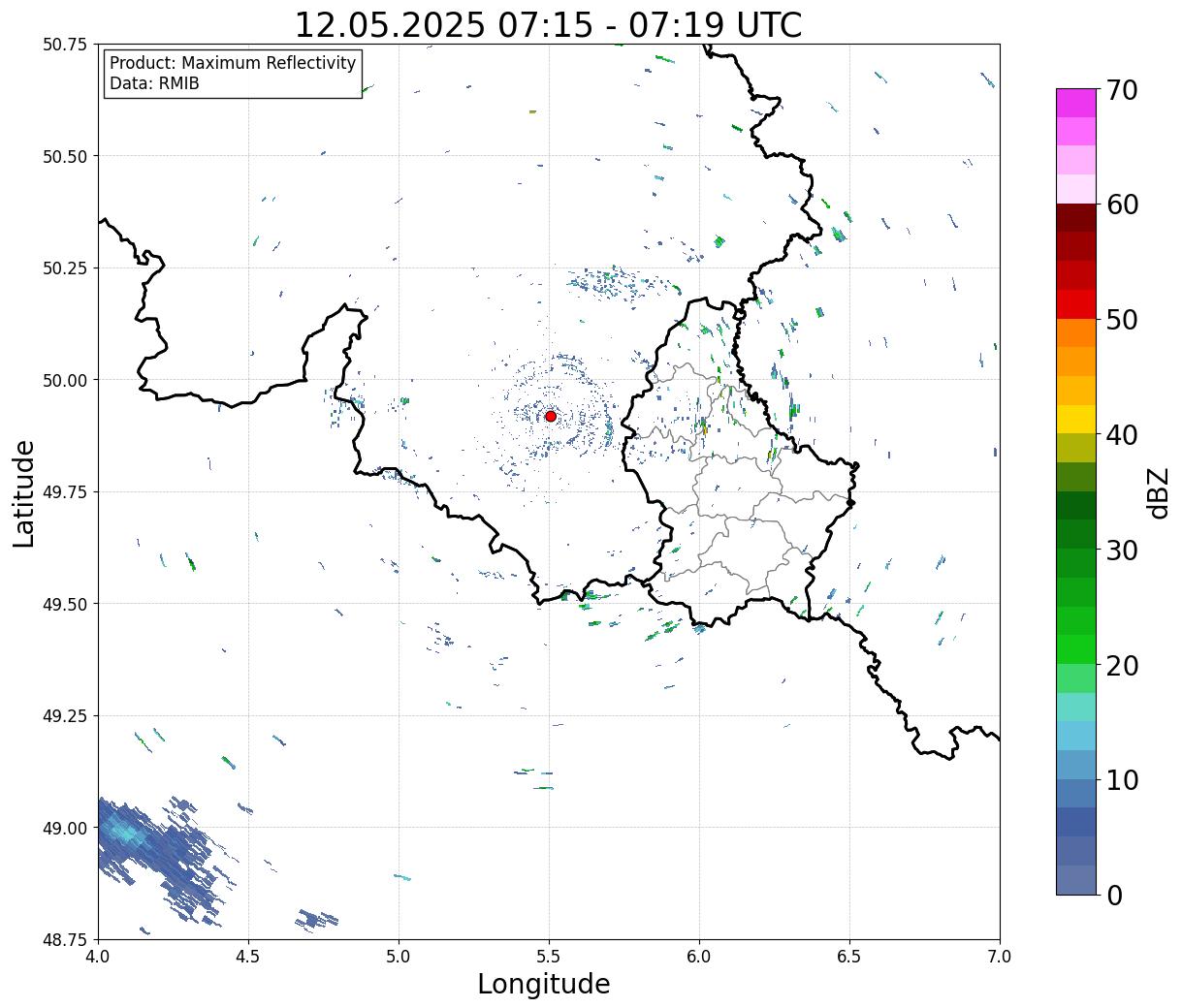Click the colorbar tick label 60
1182x1008 pixels.
click(1122, 205)
